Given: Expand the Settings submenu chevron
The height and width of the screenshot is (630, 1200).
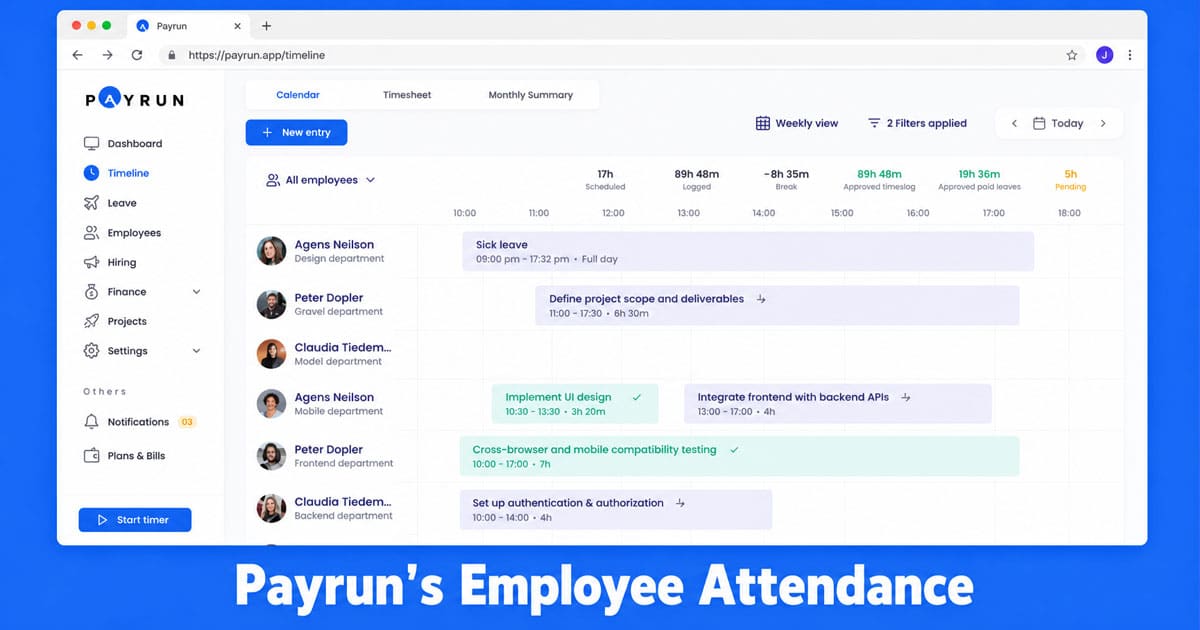Looking at the screenshot, I should 196,351.
